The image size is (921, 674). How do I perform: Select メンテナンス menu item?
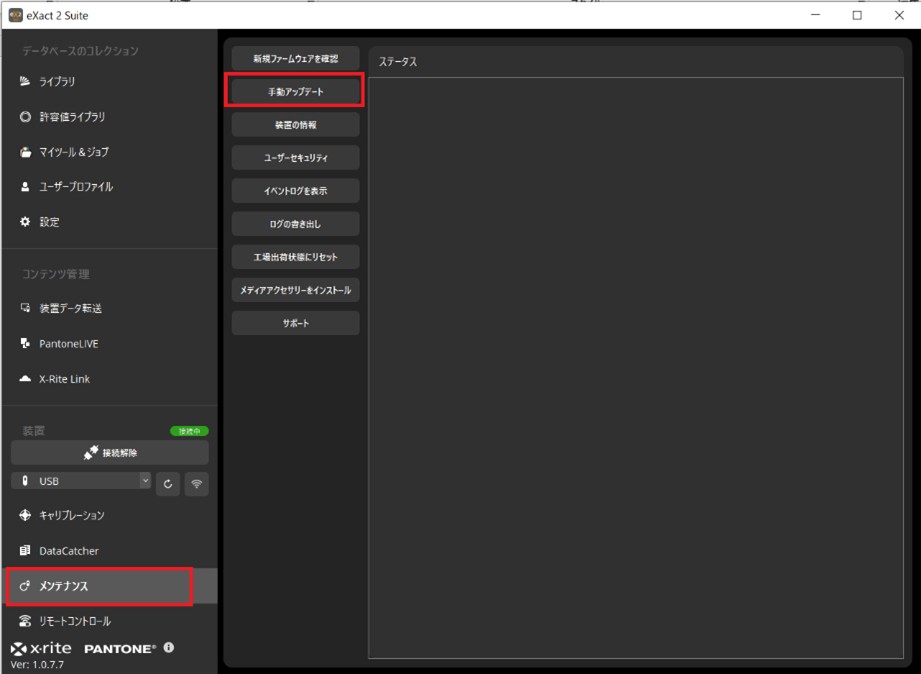click(x=109, y=586)
